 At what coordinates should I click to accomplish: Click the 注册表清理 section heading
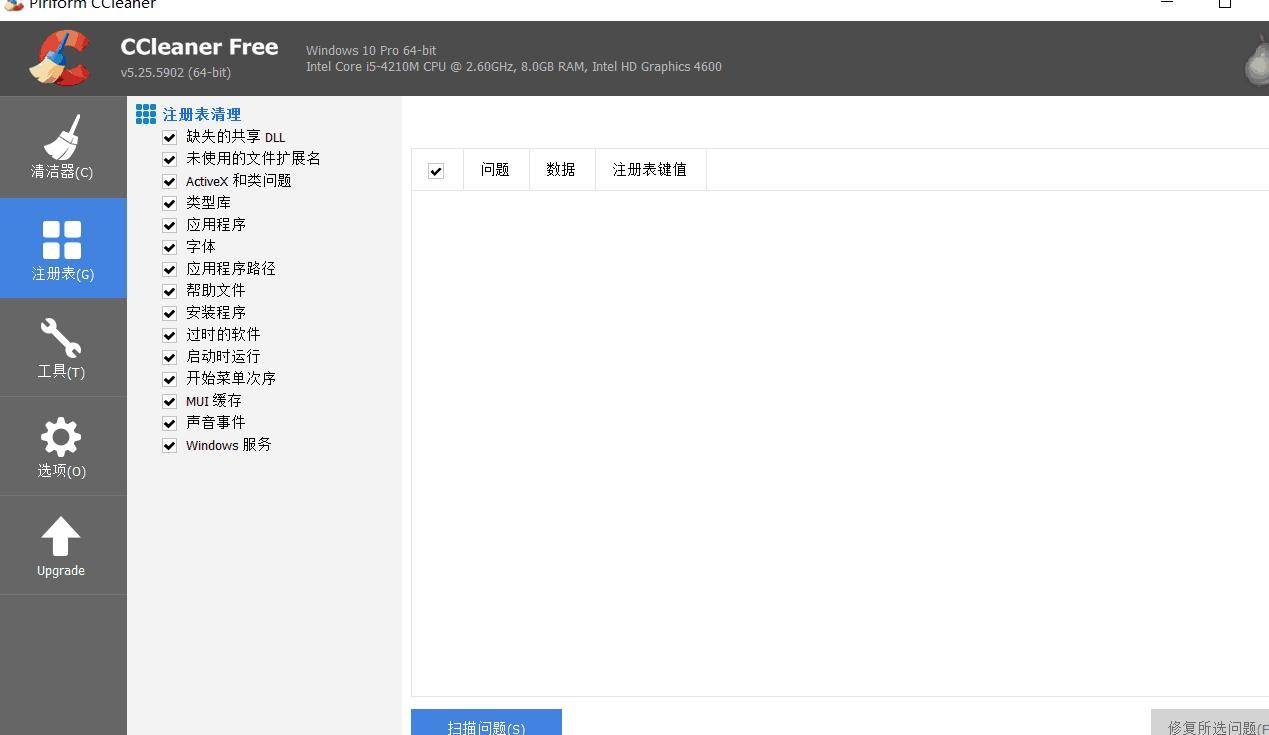(202, 114)
